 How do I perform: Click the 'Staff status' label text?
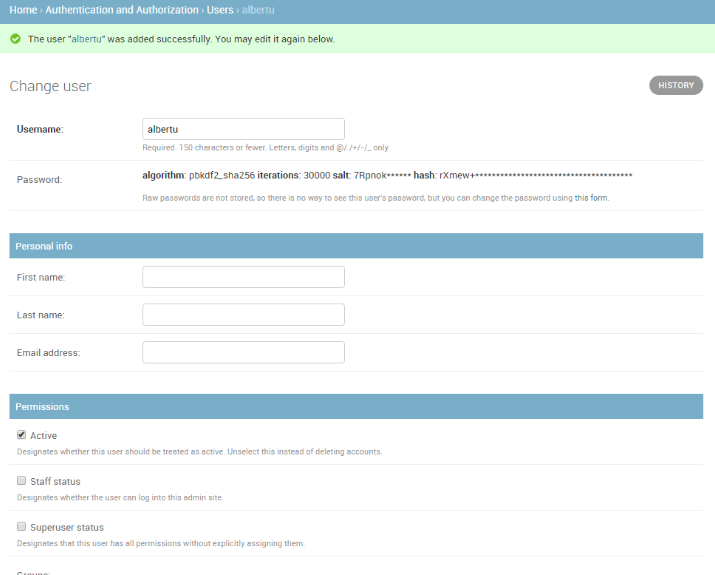55,482
